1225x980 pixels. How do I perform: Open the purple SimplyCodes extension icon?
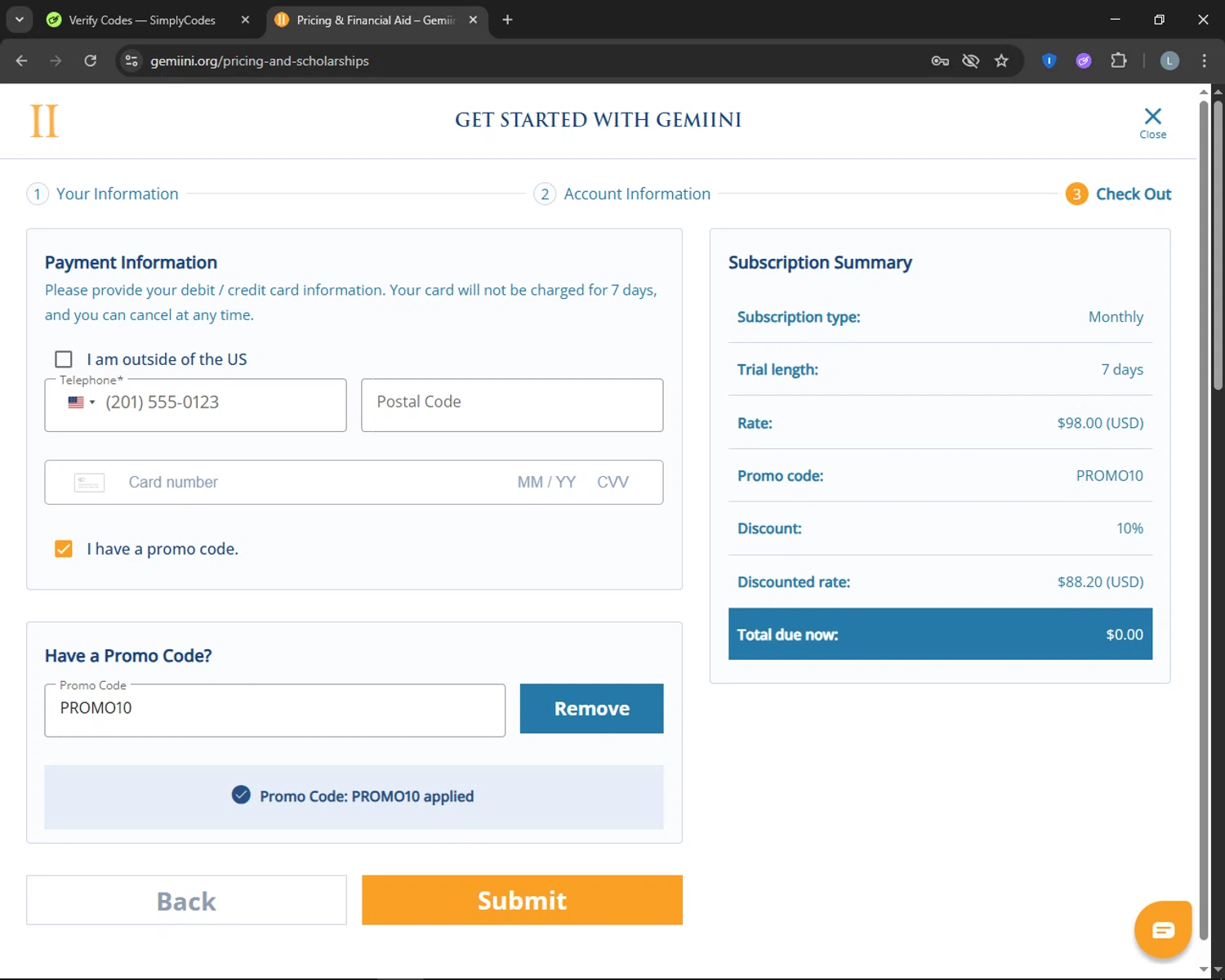tap(1084, 60)
